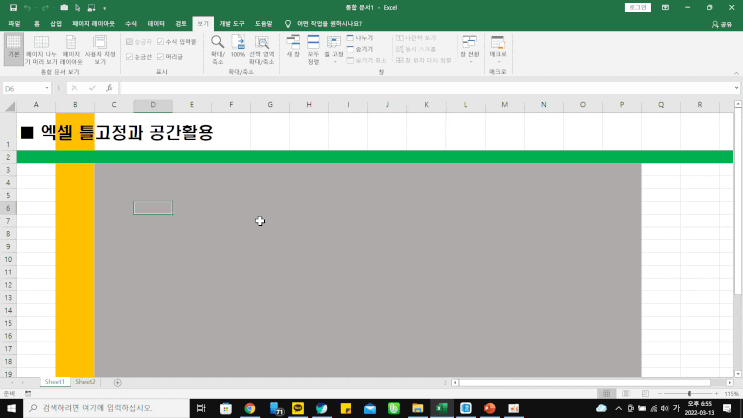This screenshot has height=418, width=743.
Task: Open PowerPoint from the taskbar
Action: [x=489, y=408]
